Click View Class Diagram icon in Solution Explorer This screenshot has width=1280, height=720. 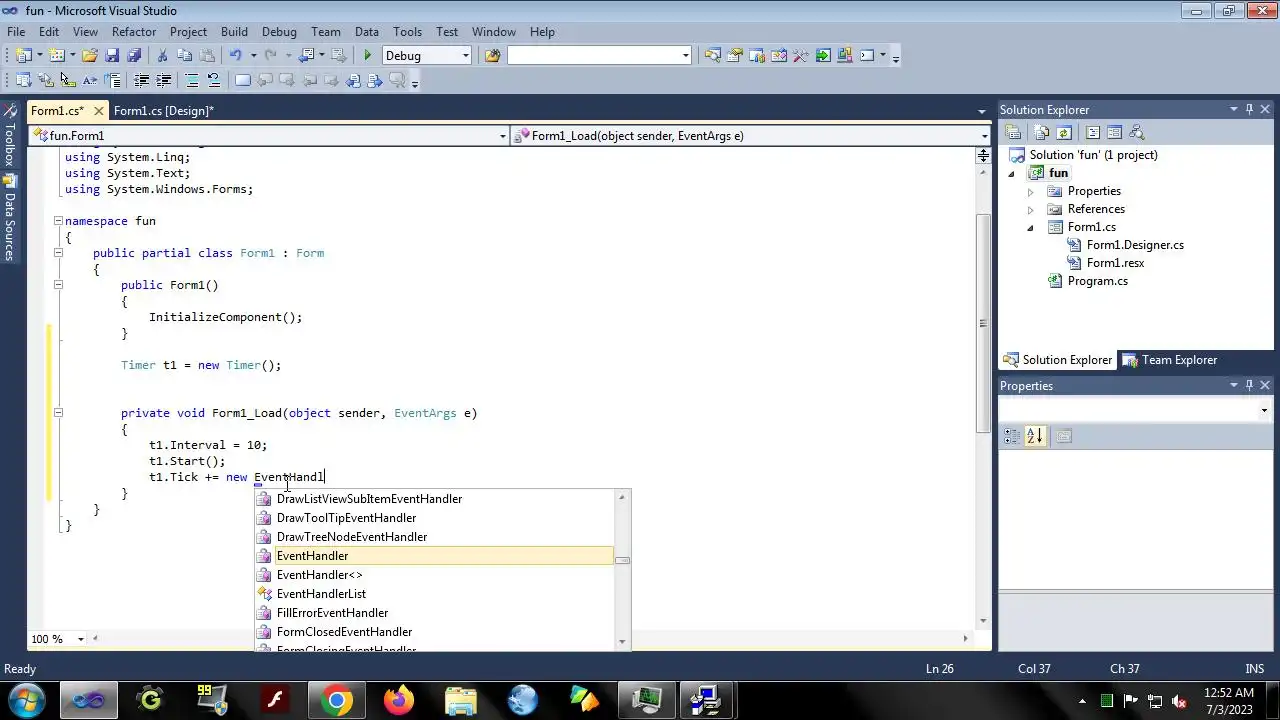(x=1136, y=132)
